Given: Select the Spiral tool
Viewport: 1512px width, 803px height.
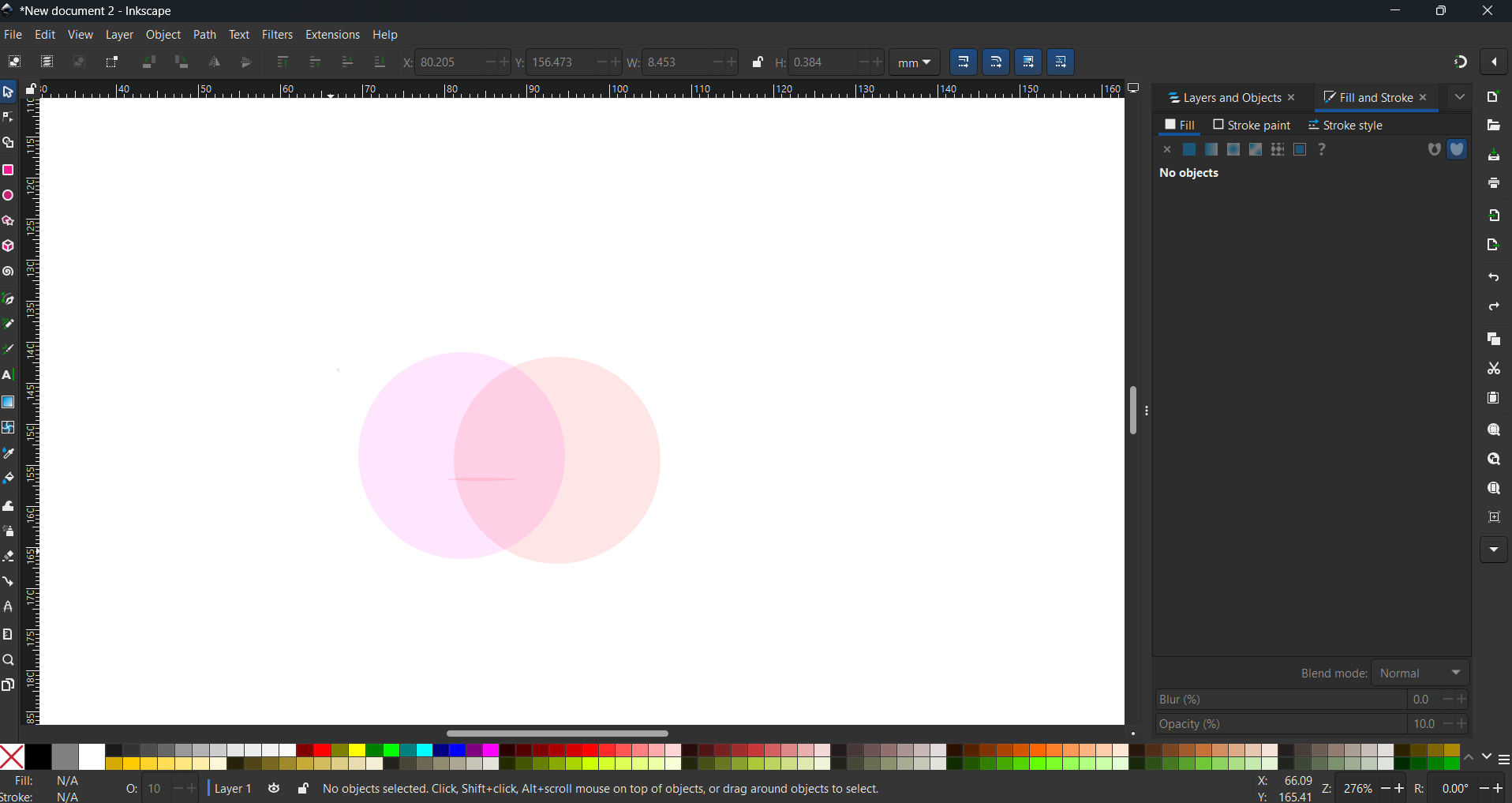Looking at the screenshot, I should click(8, 272).
